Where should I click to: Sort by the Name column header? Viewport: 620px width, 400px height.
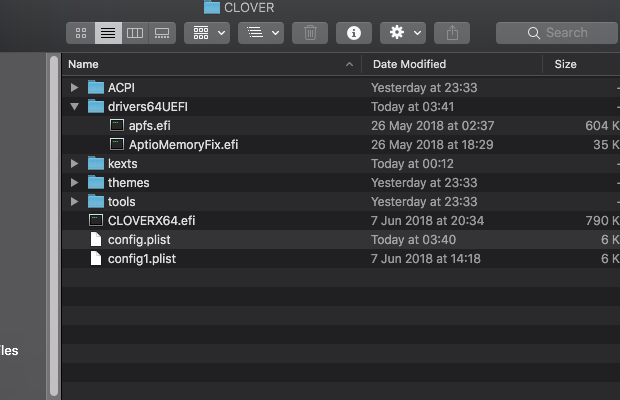(212, 64)
